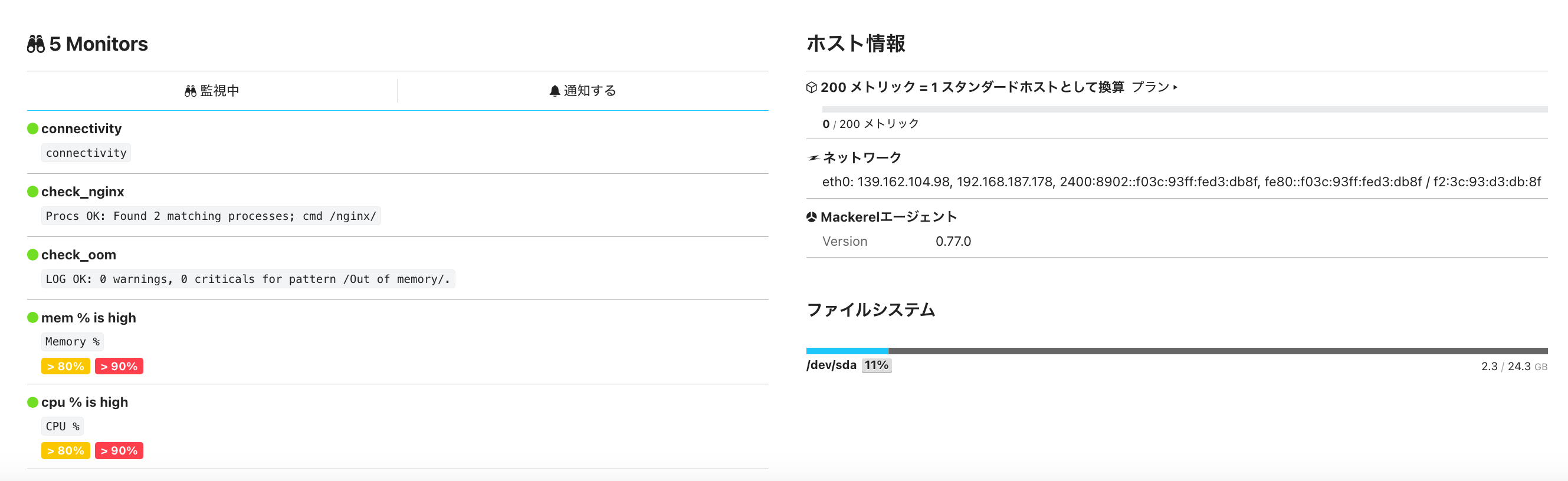The height and width of the screenshot is (481, 1568).
Task: Switch to the 通知する tab
Action: pos(582,91)
